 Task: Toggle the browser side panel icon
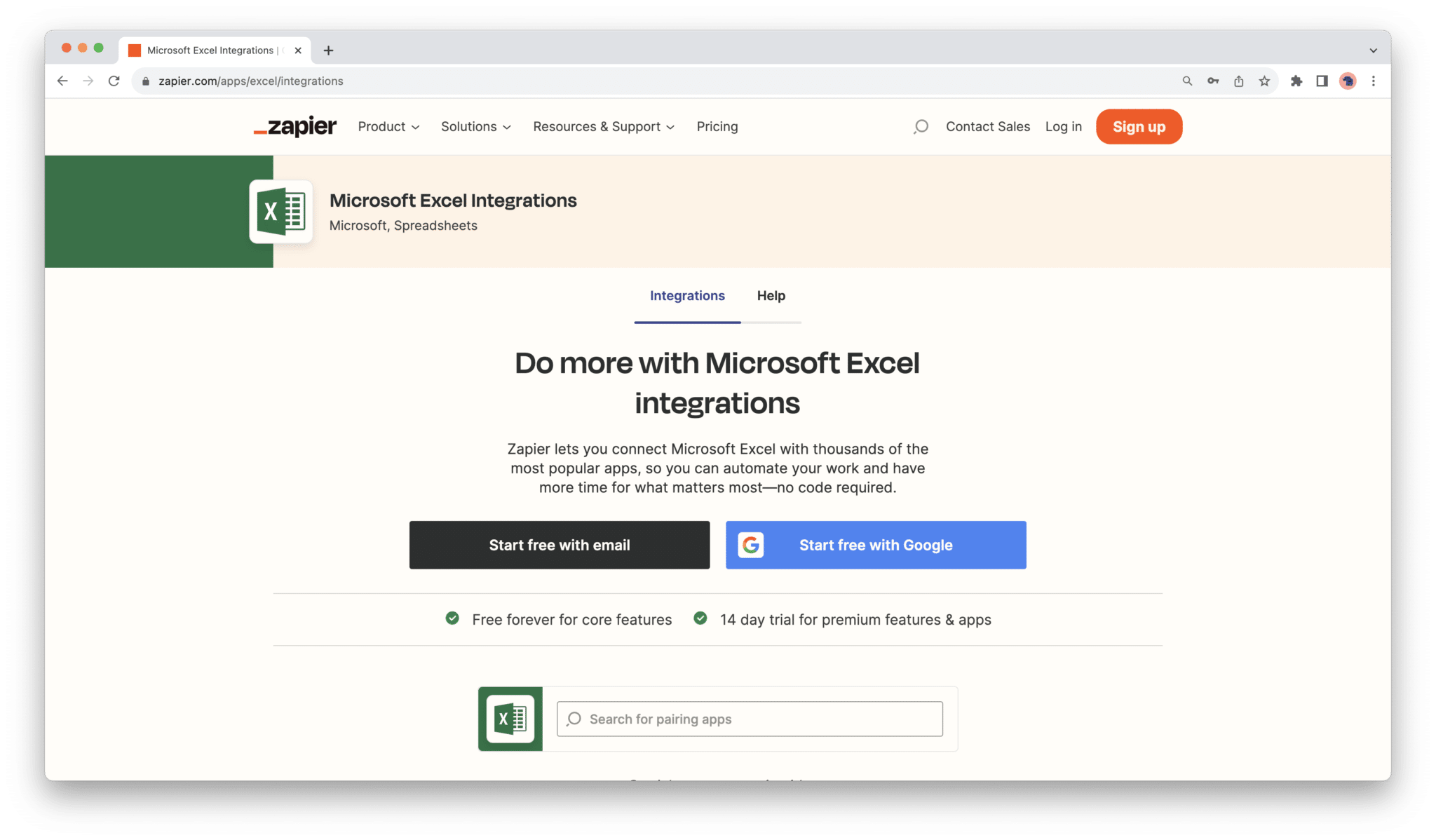click(x=1322, y=81)
